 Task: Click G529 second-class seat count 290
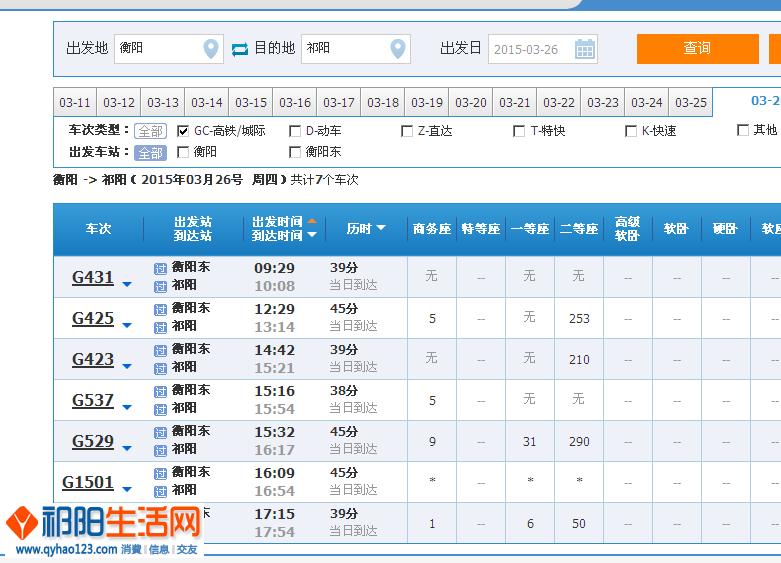579,441
